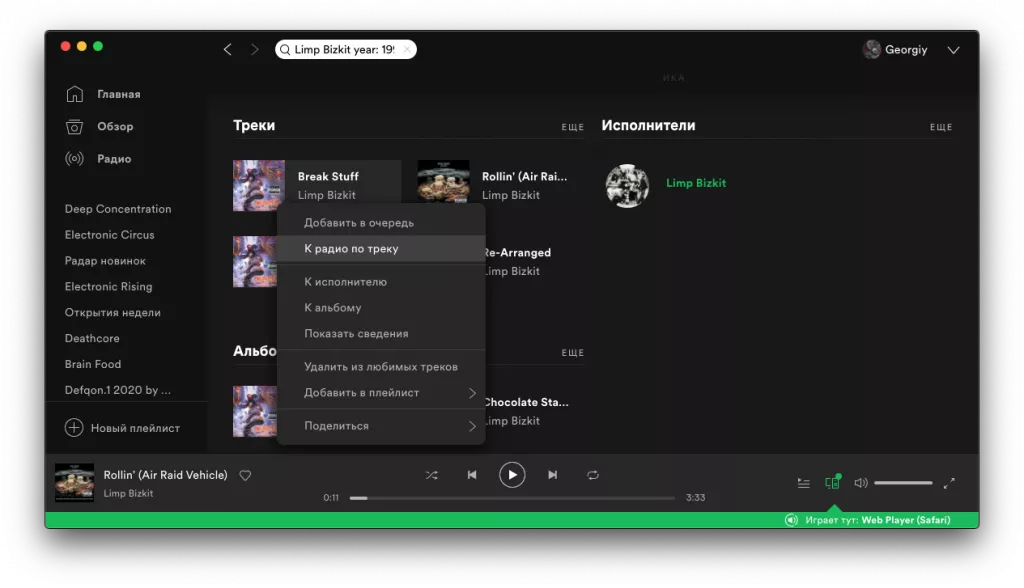The height and width of the screenshot is (588, 1024).
Task: Open the play queue icon
Action: (803, 482)
